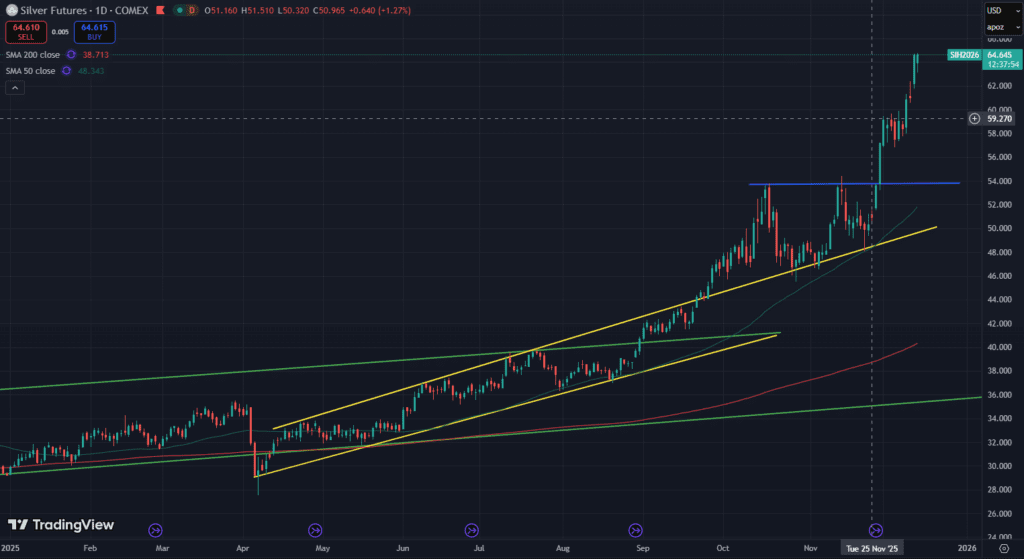Click the blue BUY 64.615 button

click(x=95, y=32)
